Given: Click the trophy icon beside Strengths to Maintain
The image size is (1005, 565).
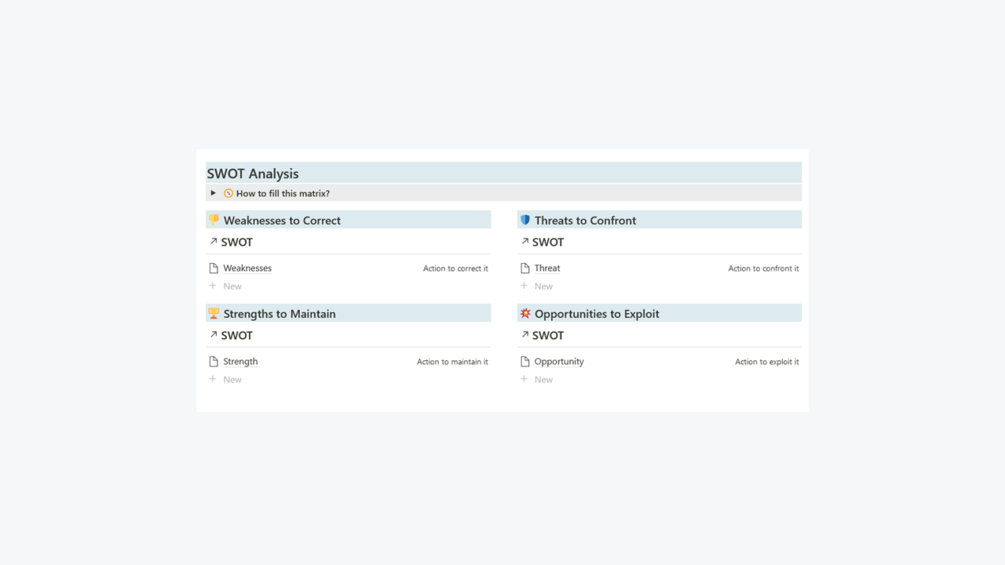Looking at the screenshot, I should click(213, 313).
